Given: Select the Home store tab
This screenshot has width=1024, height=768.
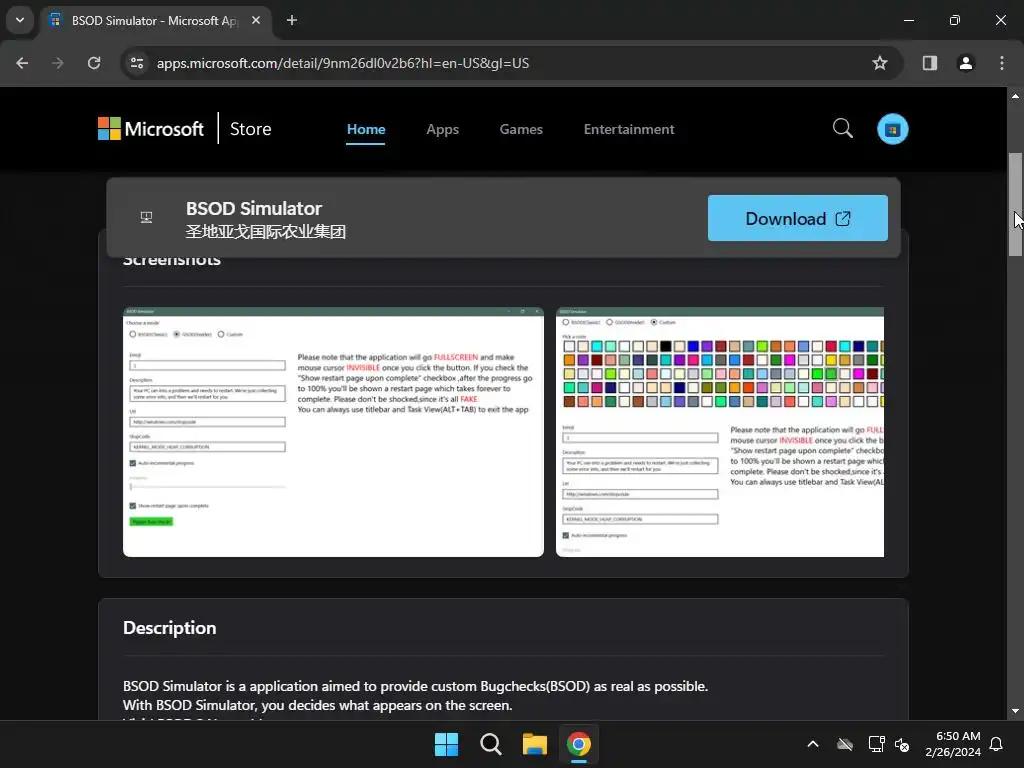Looking at the screenshot, I should click(x=366, y=129).
